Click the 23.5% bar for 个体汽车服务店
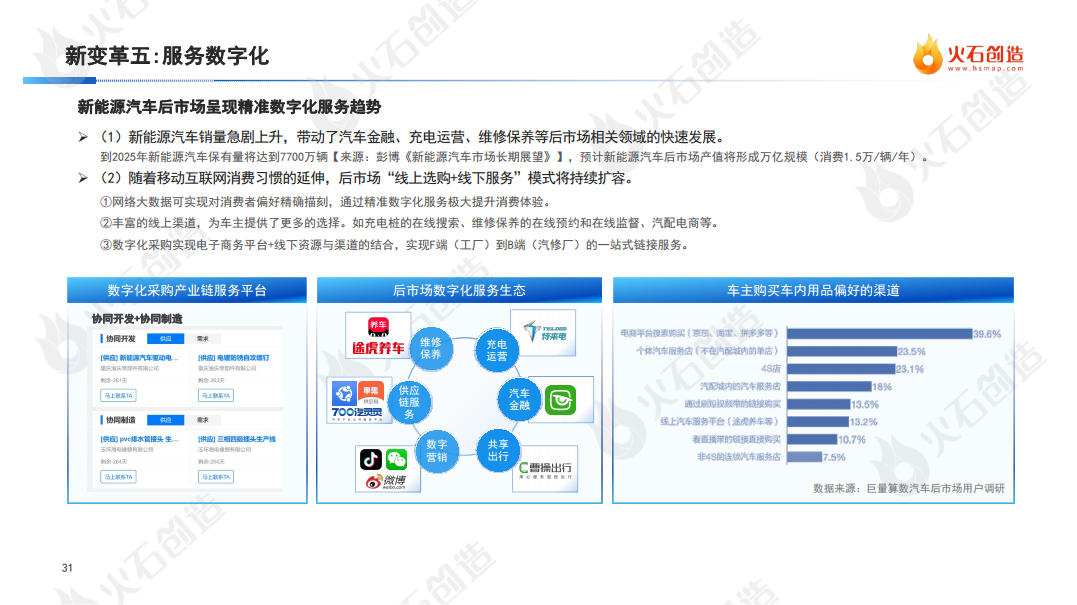1077x605 pixels. click(842, 351)
